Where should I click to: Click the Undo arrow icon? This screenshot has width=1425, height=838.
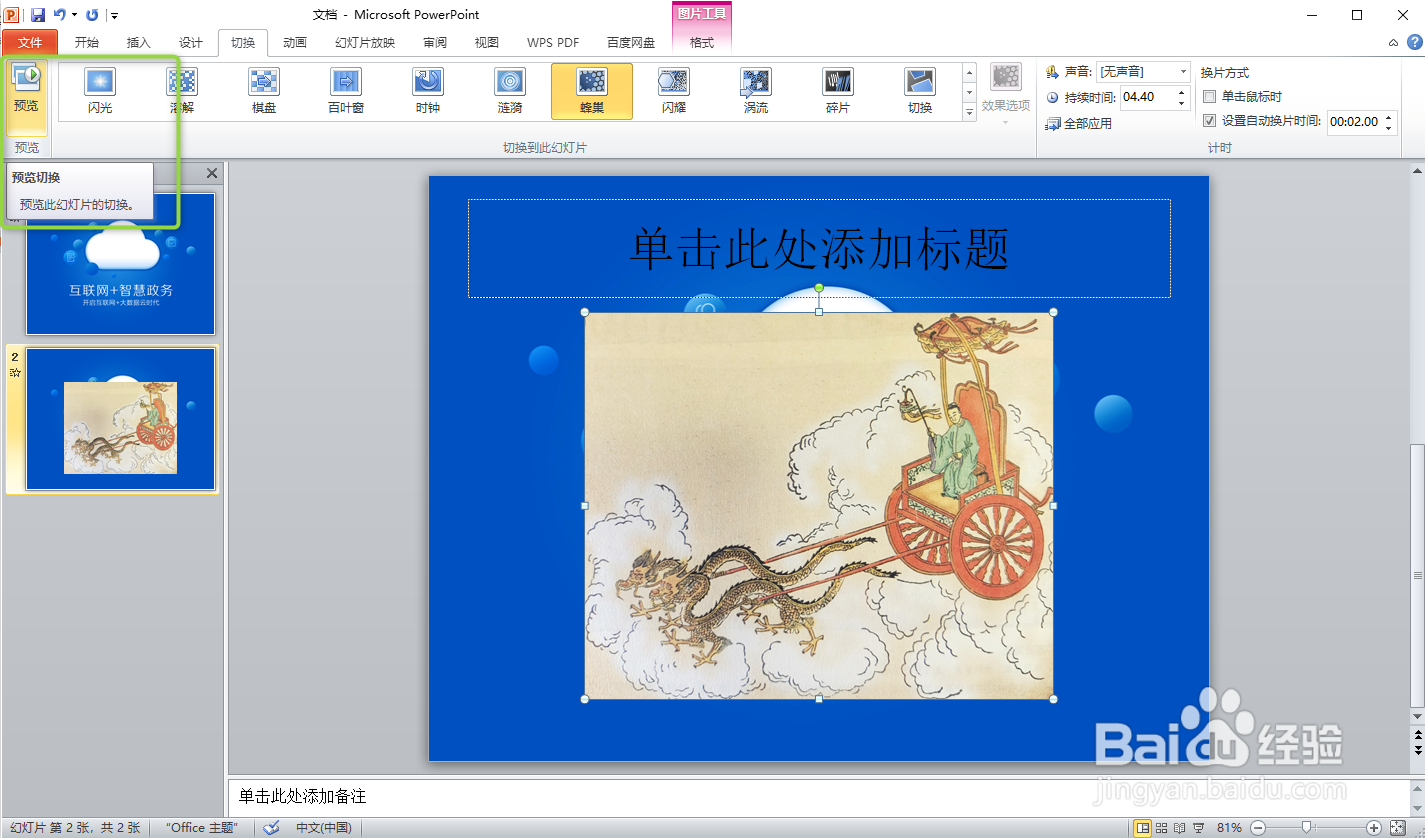tap(60, 15)
